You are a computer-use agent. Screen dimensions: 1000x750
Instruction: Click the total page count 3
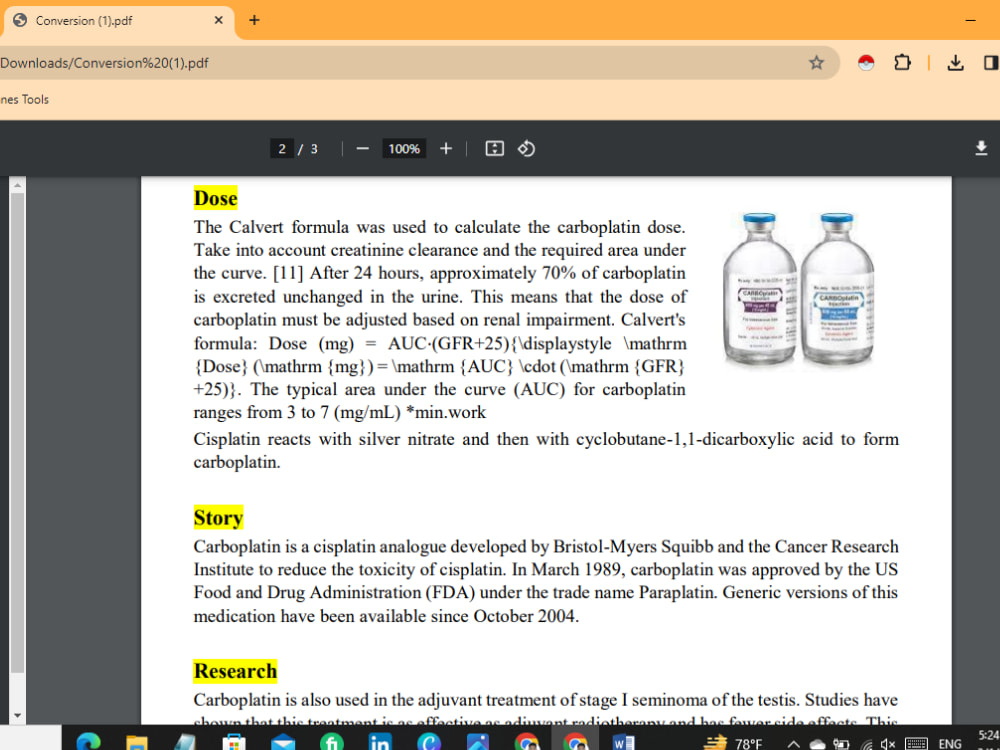(314, 149)
